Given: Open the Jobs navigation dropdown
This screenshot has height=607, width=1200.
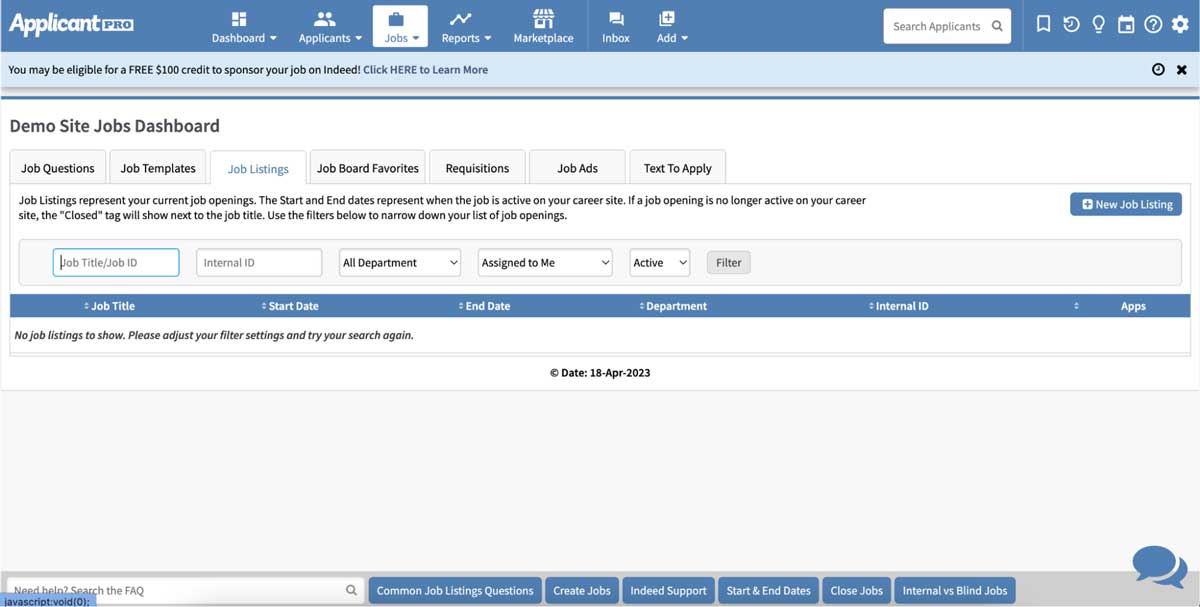Looking at the screenshot, I should coord(400,25).
